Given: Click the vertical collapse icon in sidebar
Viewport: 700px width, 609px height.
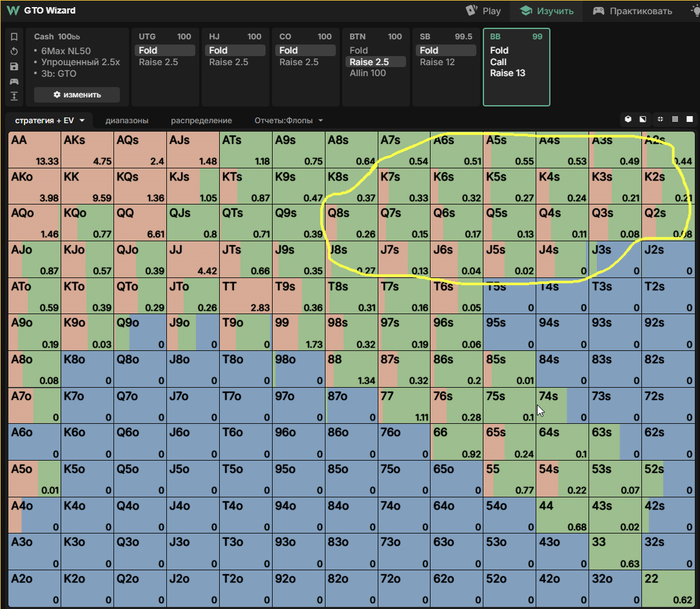Looking at the screenshot, I should (x=14, y=96).
